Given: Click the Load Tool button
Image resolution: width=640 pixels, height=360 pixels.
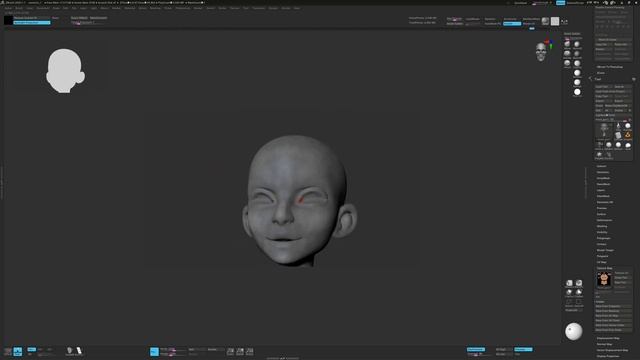Looking at the screenshot, I should coord(603,87).
